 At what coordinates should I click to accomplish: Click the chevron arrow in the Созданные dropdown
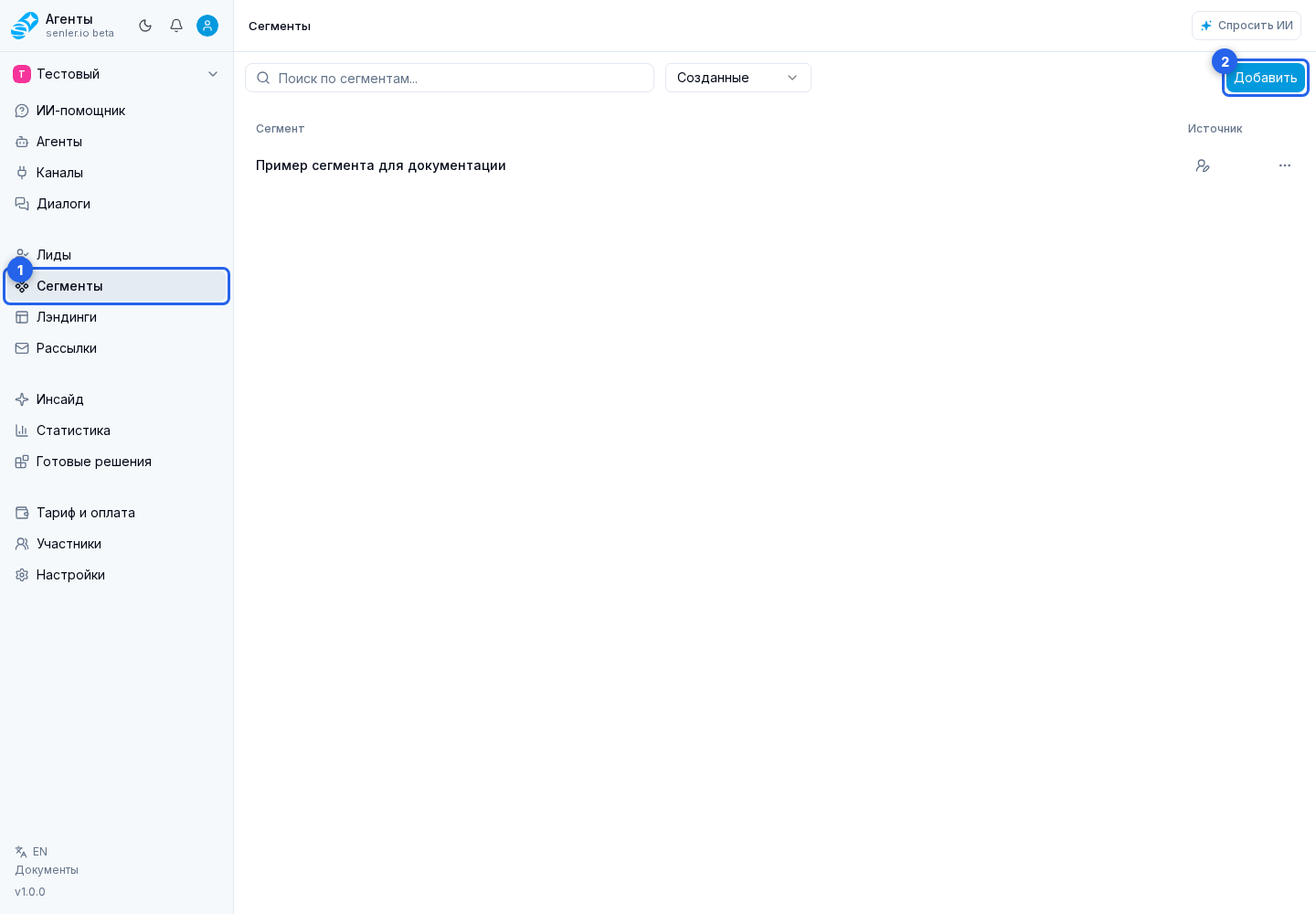pyautogui.click(x=792, y=78)
